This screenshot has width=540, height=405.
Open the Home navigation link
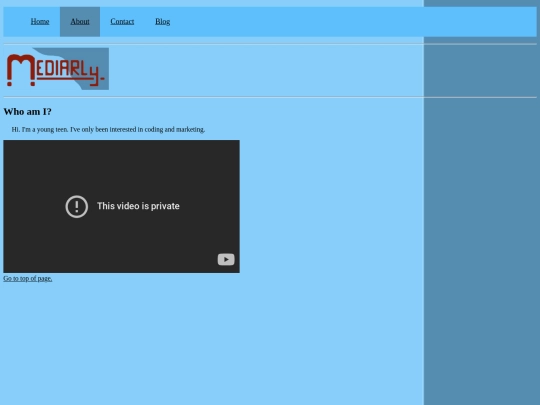pos(40,21)
